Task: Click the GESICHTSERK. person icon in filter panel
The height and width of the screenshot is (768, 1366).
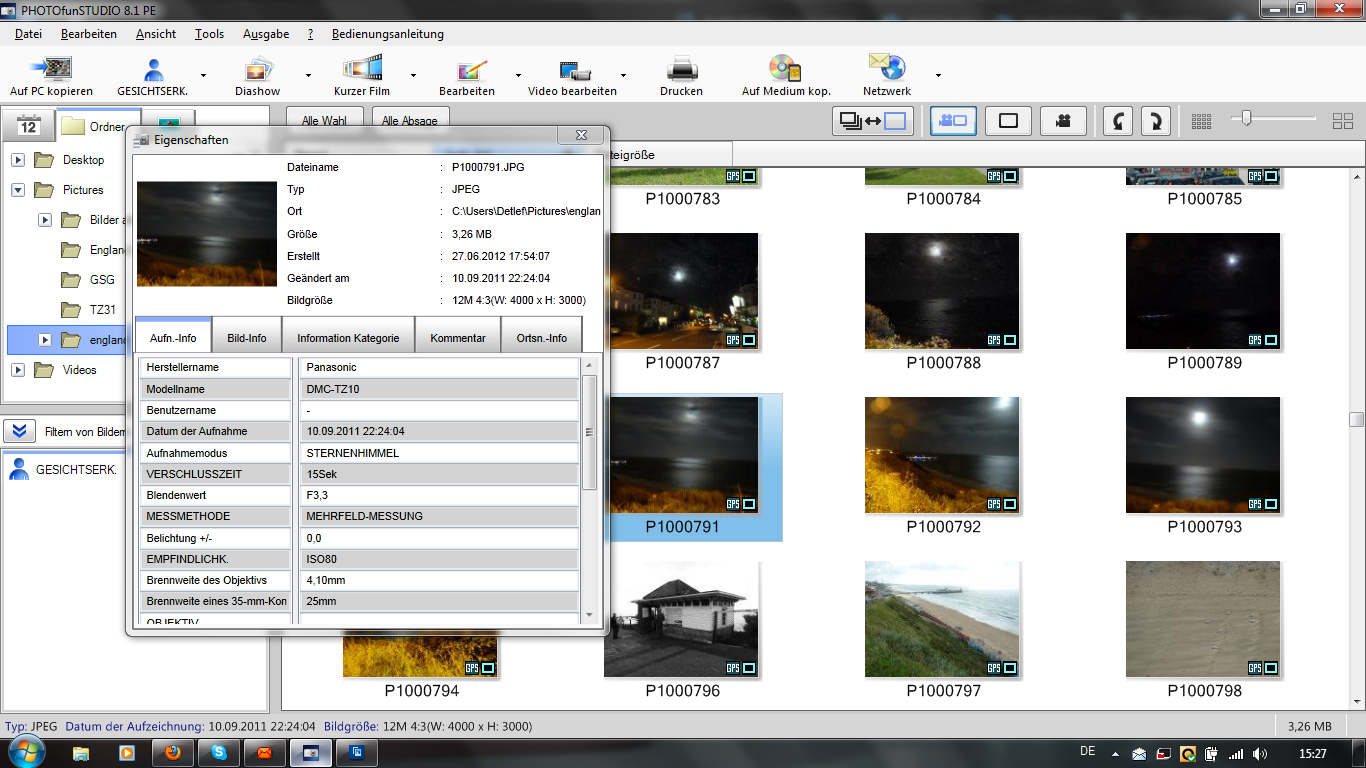Action: click(x=19, y=468)
